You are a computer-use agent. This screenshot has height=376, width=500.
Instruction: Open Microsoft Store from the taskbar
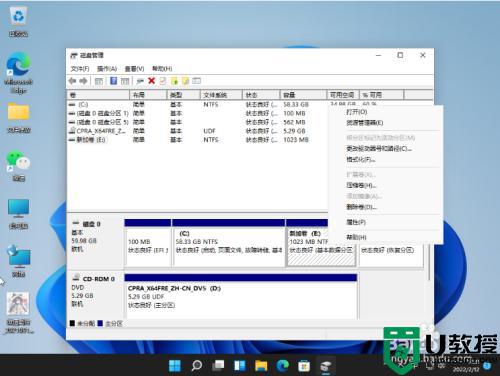(x=304, y=366)
